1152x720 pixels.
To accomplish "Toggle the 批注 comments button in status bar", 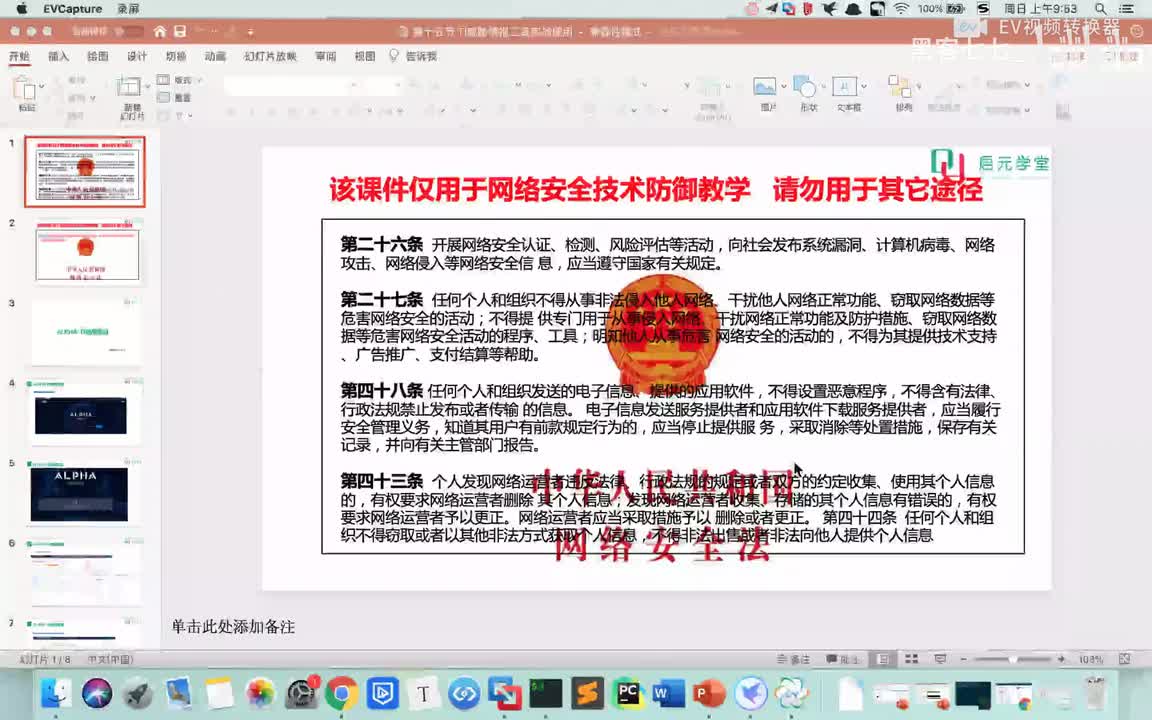I will point(842,659).
